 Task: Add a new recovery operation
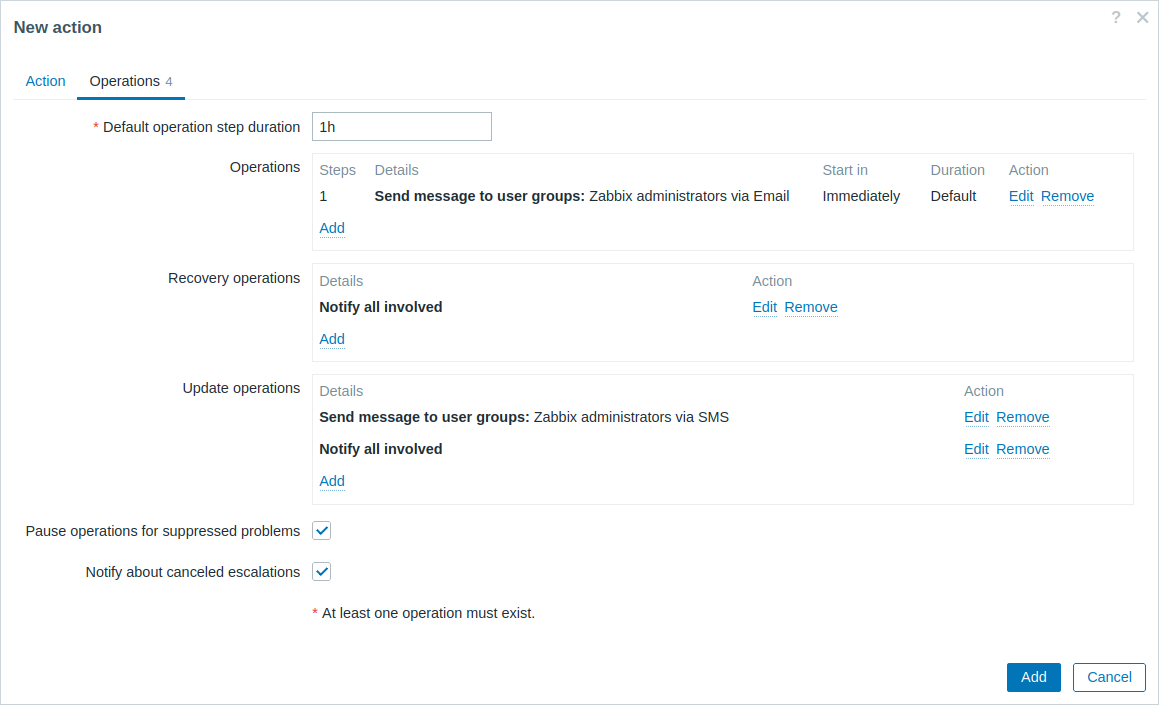[332, 338]
